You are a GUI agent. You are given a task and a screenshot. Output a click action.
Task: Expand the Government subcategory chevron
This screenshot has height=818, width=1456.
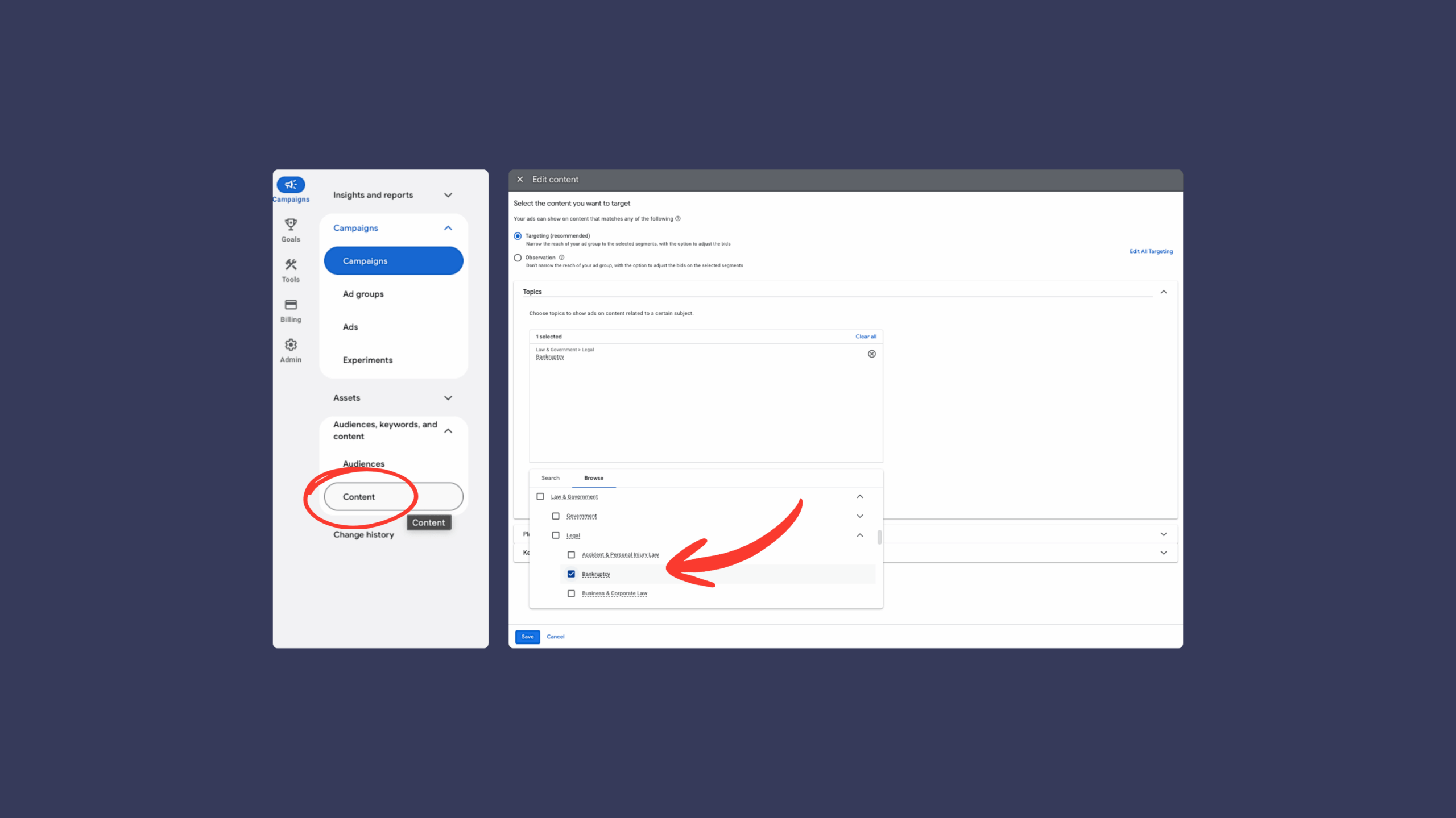[859, 516]
